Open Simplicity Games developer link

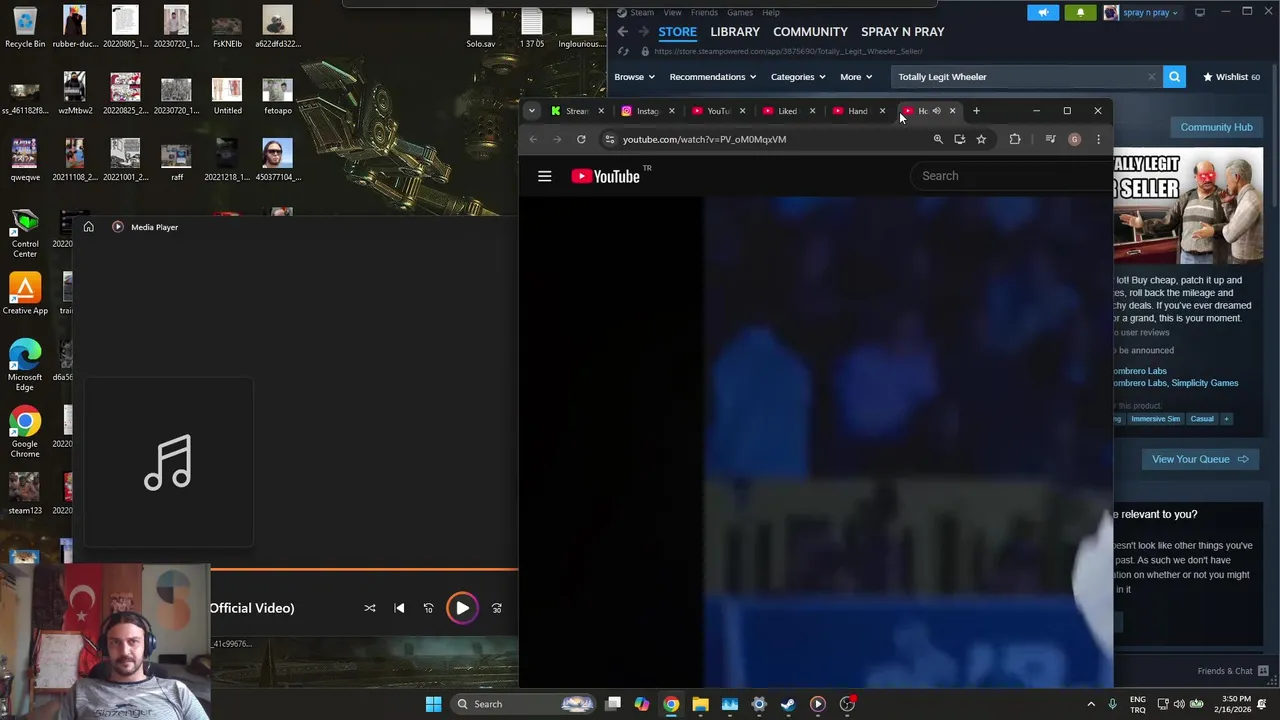pyautogui.click(x=1205, y=383)
